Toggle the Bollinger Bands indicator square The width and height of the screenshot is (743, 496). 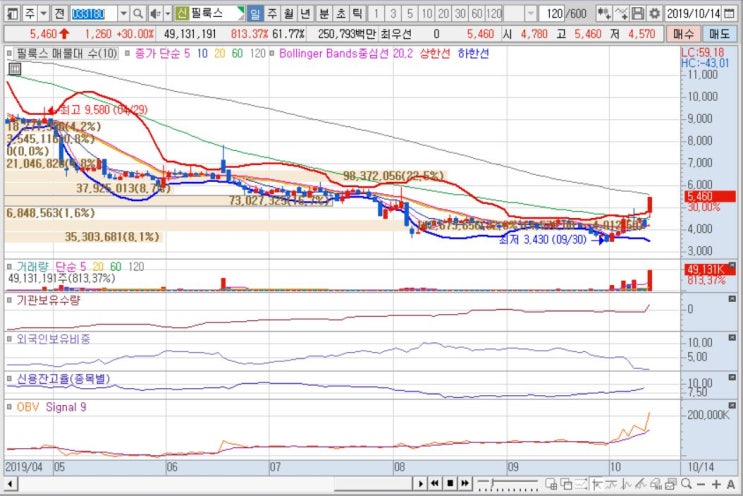(272, 54)
